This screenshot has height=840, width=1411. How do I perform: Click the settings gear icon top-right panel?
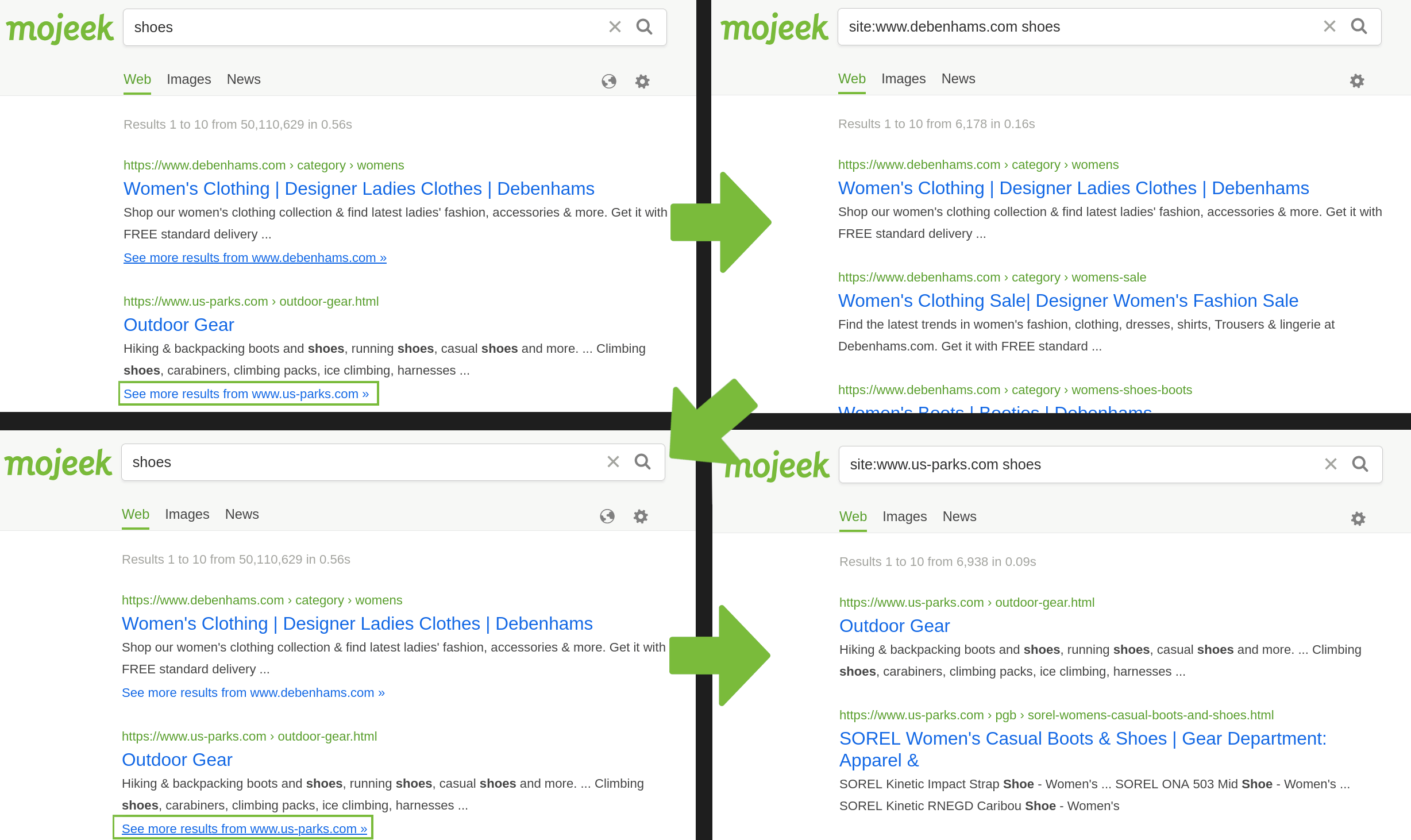point(1357,80)
